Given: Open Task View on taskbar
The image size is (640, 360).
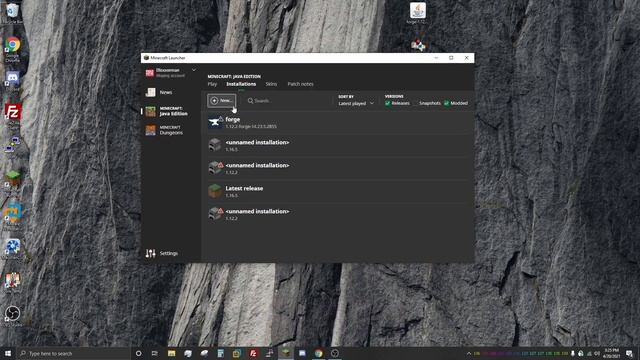Looking at the screenshot, I should coord(155,353).
